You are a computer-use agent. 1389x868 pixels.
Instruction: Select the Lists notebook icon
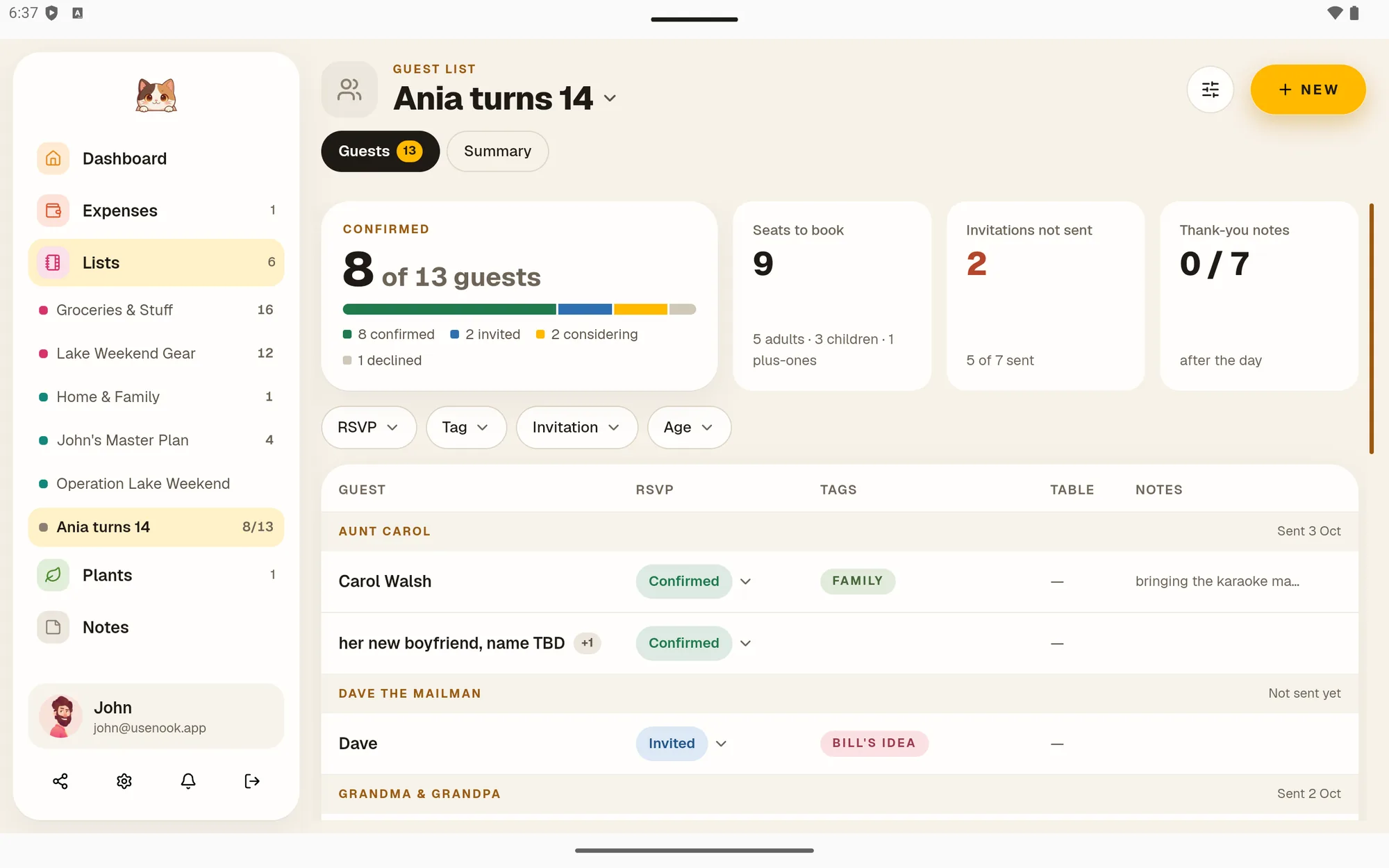tap(53, 262)
